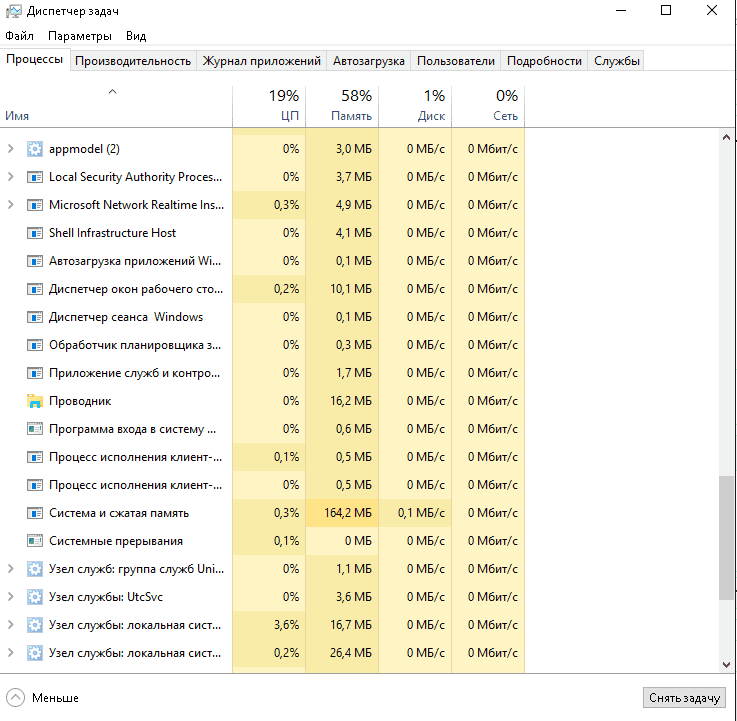Click the Система и сжатая память icon

(35, 513)
